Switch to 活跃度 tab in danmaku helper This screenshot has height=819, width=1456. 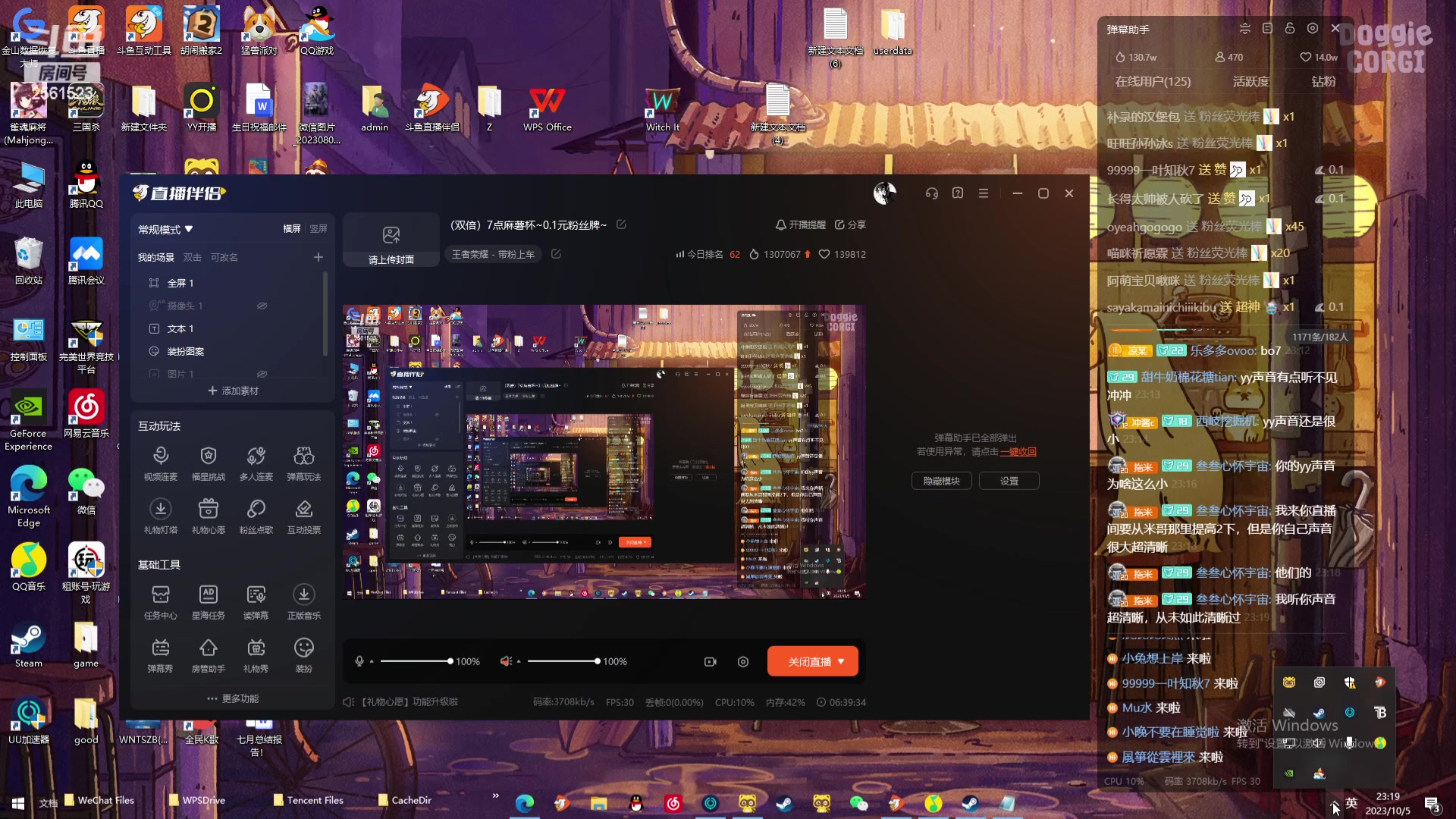1250,81
